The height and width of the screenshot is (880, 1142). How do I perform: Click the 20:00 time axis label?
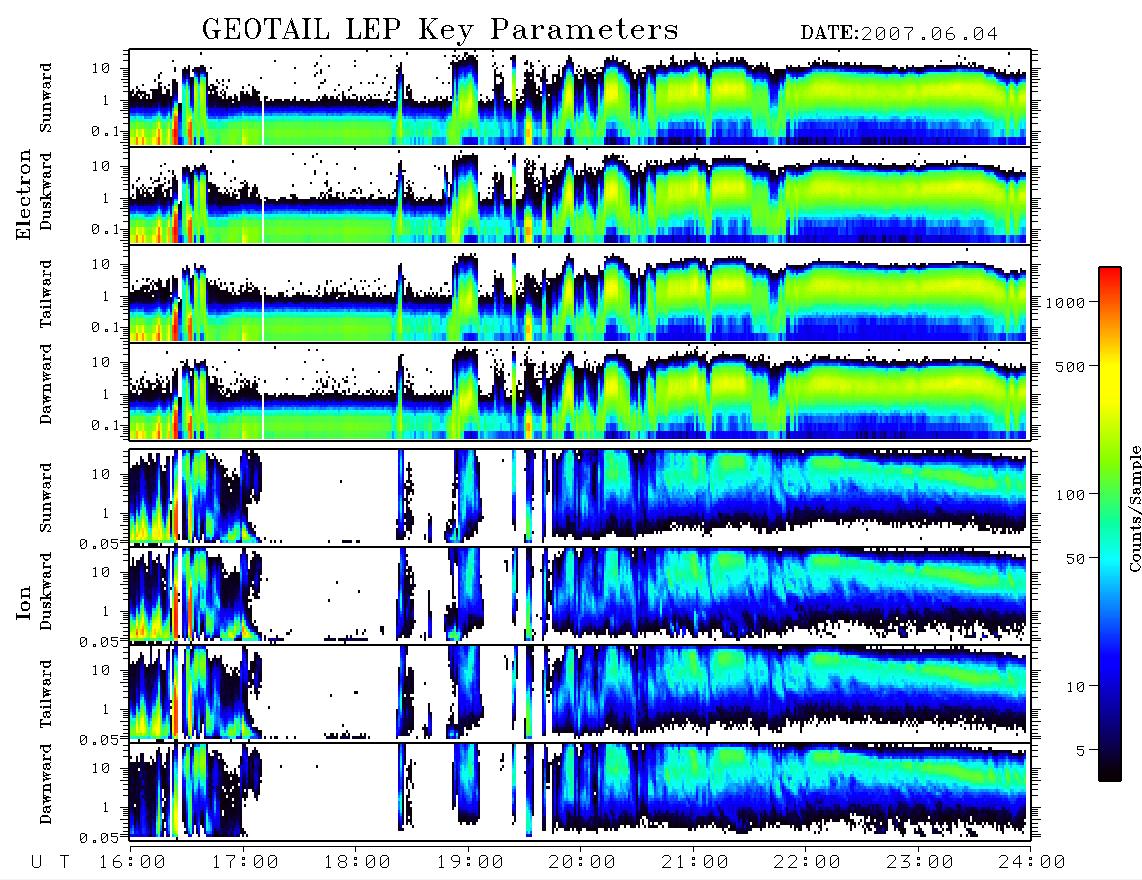pos(583,862)
